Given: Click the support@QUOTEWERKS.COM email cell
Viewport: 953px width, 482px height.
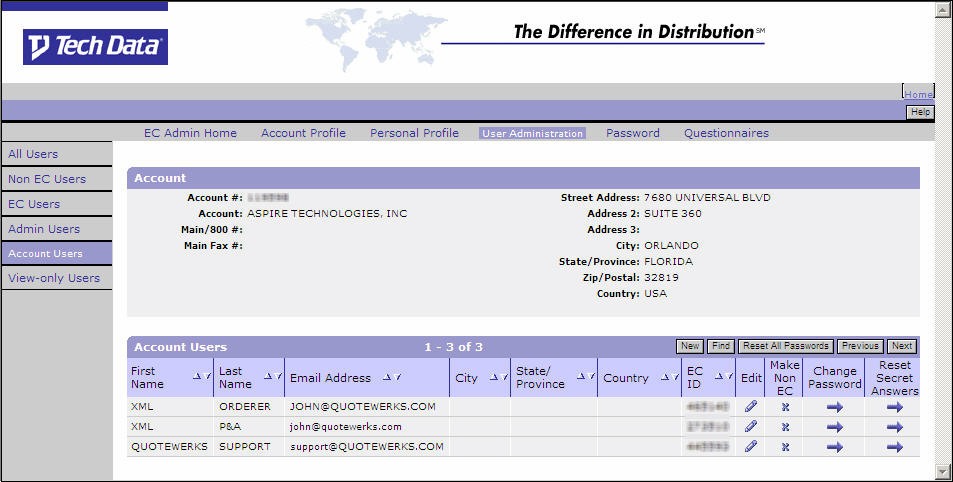Looking at the screenshot, I should click(x=366, y=447).
